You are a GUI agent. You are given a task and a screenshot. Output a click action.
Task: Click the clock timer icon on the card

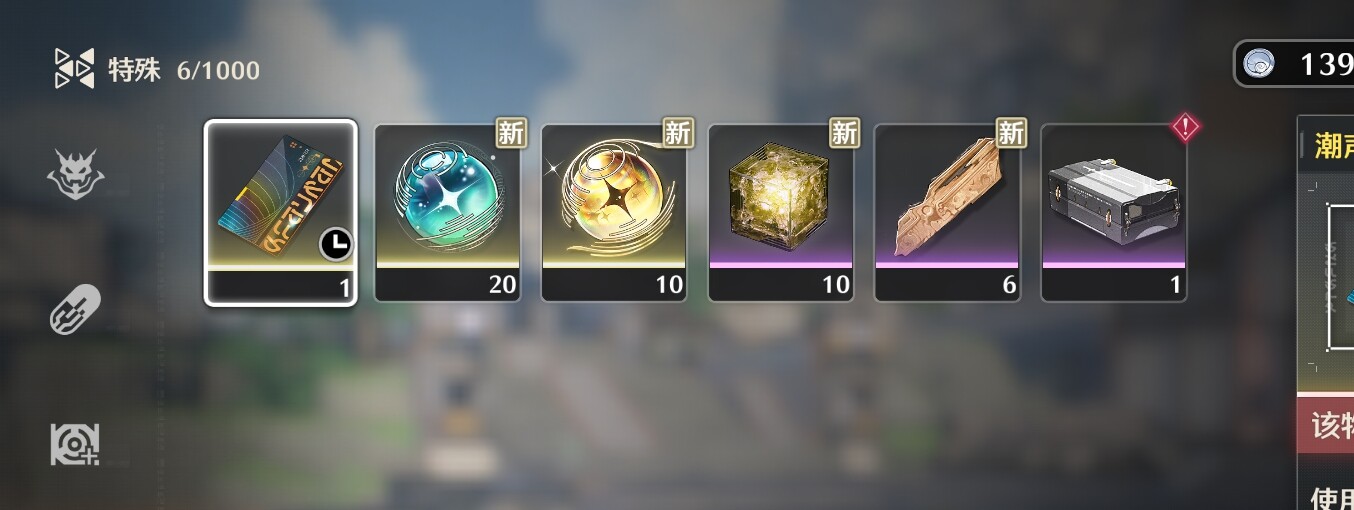335,245
